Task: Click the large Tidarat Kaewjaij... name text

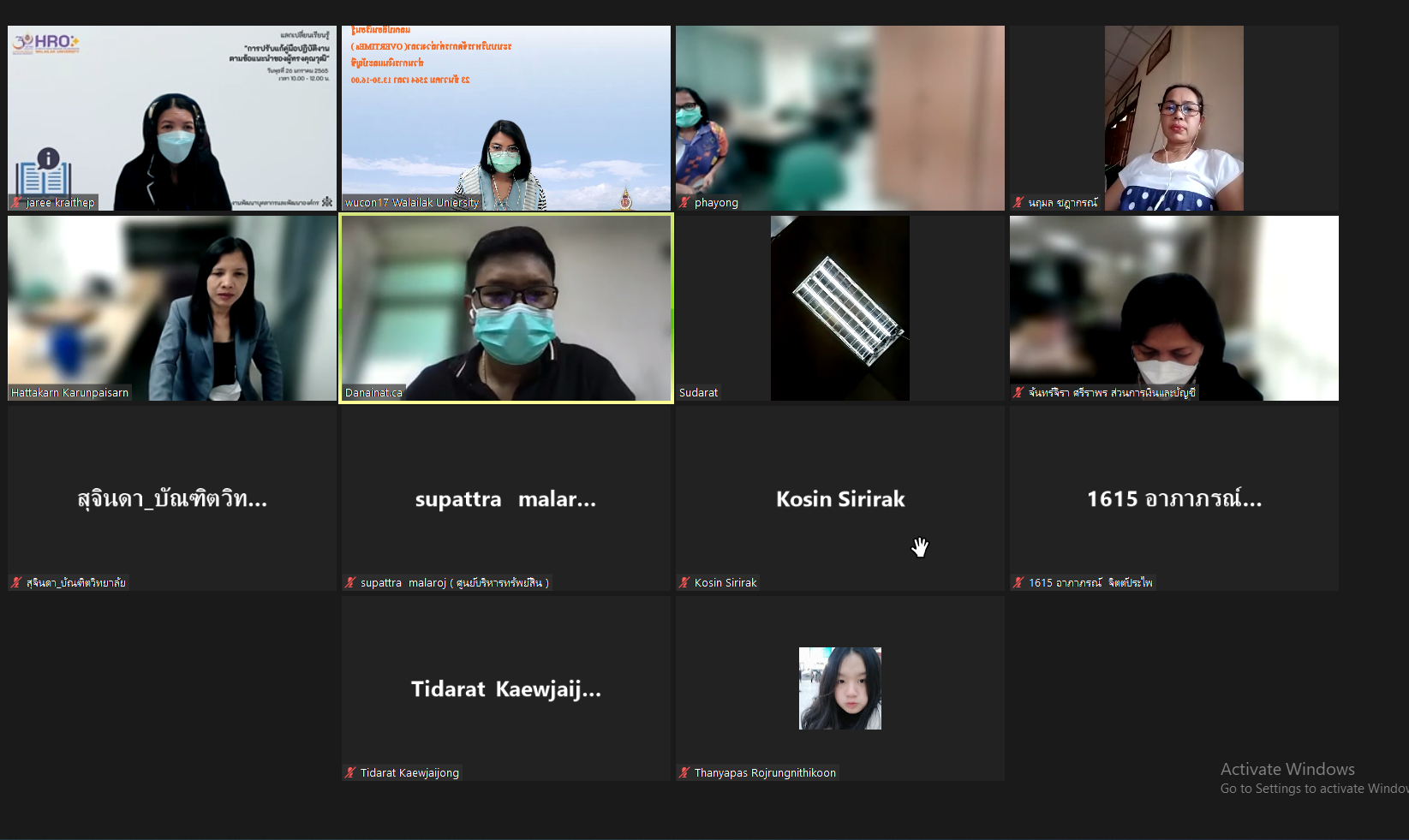Action: [506, 689]
